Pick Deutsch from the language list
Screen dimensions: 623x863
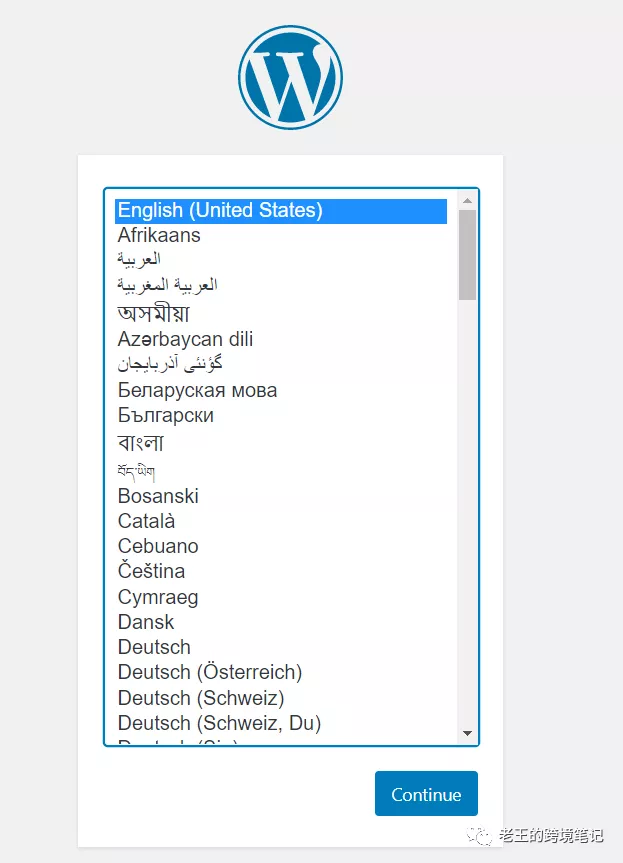click(154, 647)
